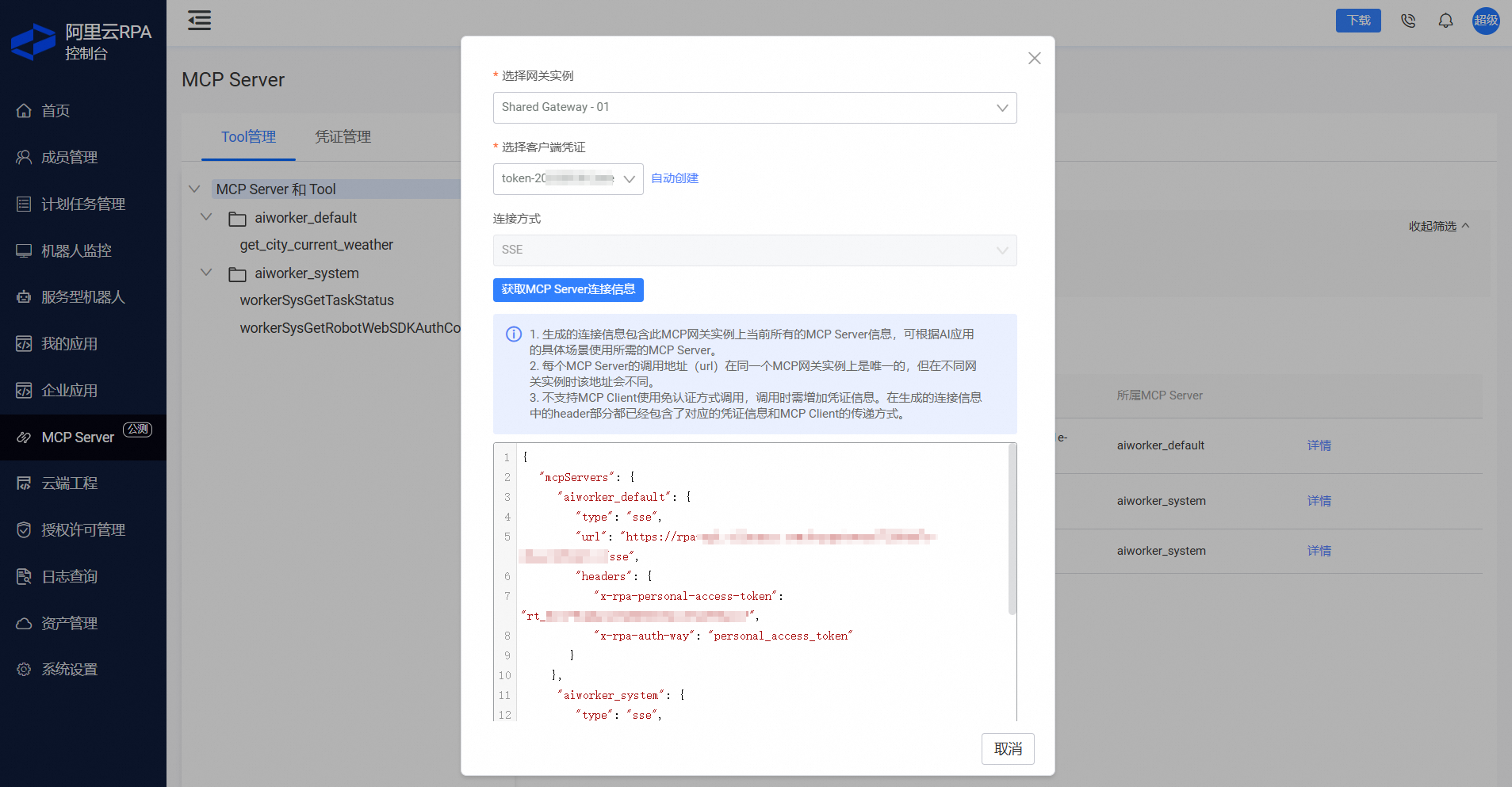The image size is (1512, 787).
Task: Click the code editor vertical scrollbar
Action: tap(1012, 529)
